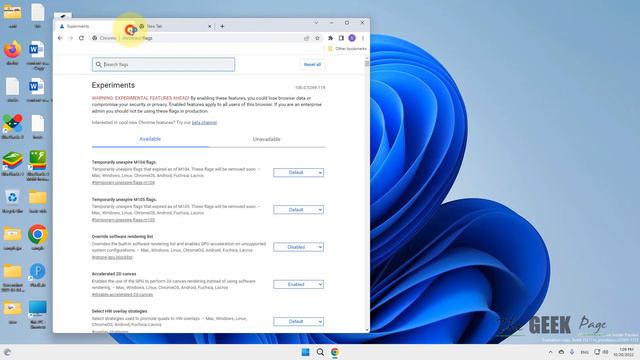Screen dimensions: 640x360
Task: Click the address bar showing chrome://flags
Action: (196, 38)
